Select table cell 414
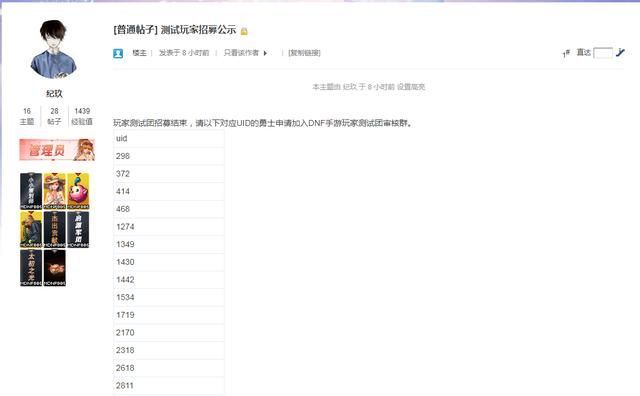This screenshot has width=640, height=396. pos(169,191)
